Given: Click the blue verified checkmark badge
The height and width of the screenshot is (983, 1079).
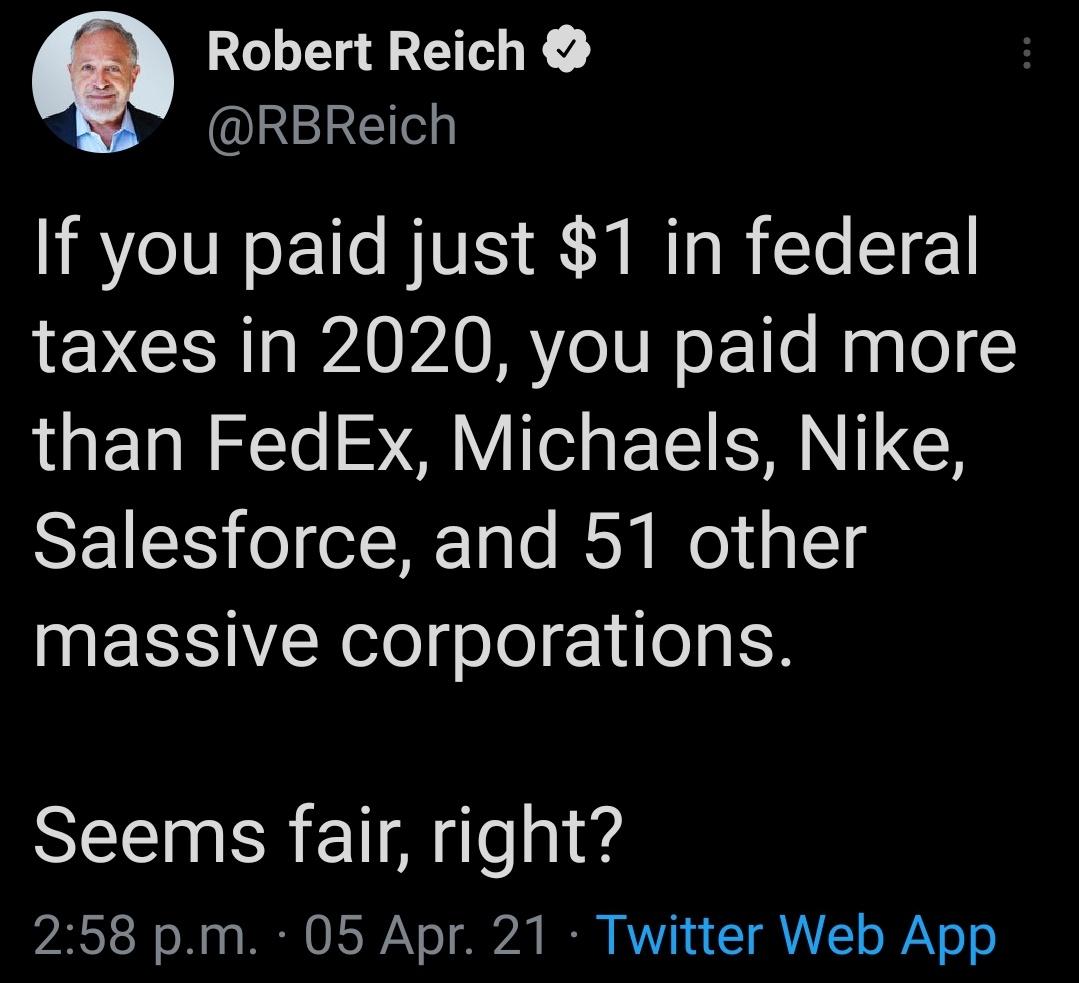Looking at the screenshot, I should (x=566, y=53).
